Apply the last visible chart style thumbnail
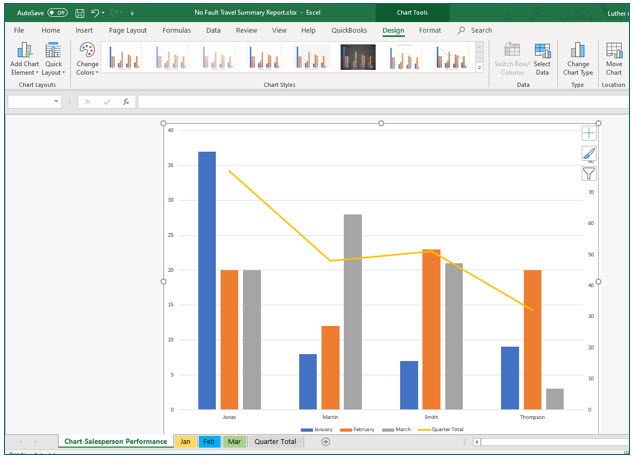 [x=451, y=57]
